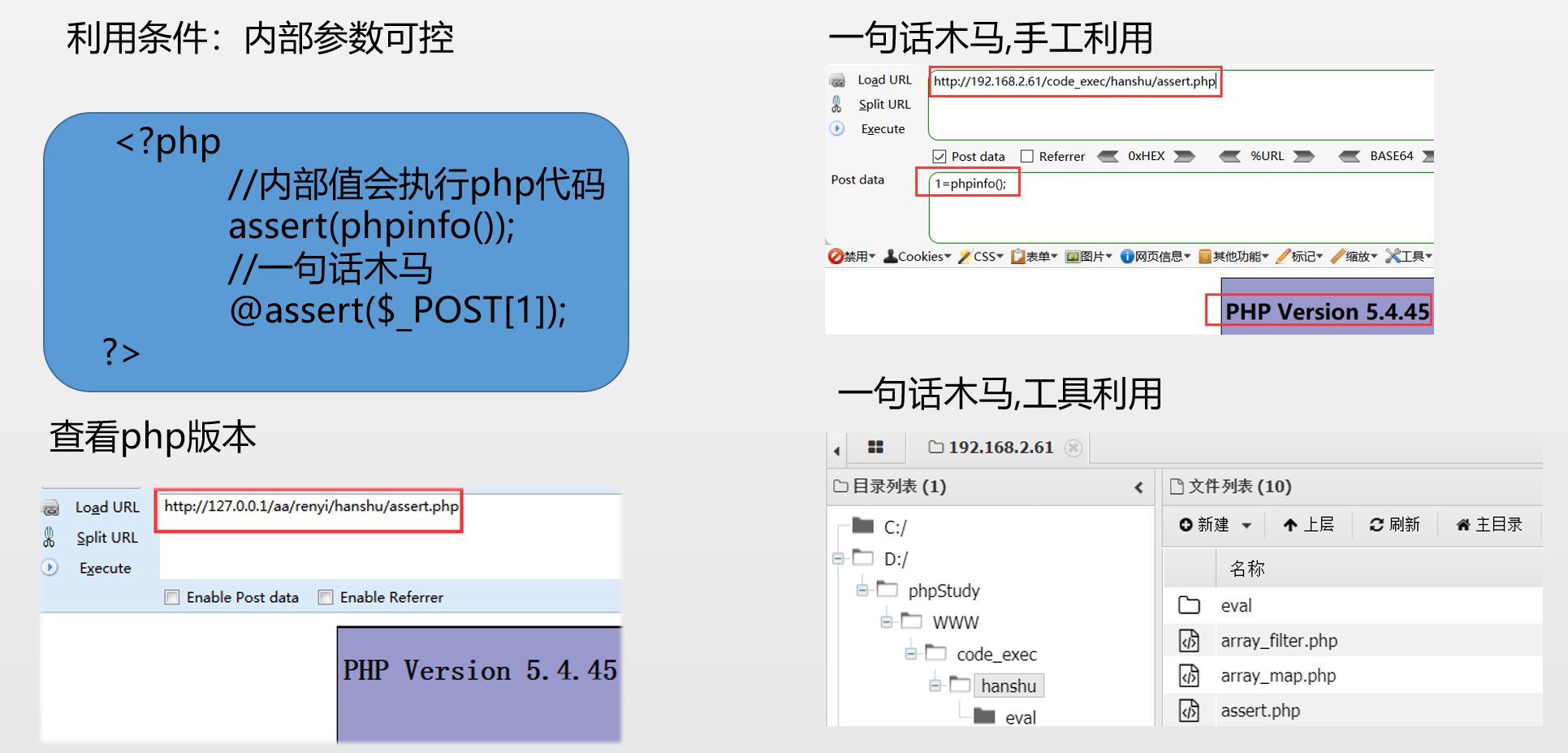Close the 192.168.2.61 tab
The height and width of the screenshot is (753, 1568).
pyautogui.click(x=1073, y=448)
